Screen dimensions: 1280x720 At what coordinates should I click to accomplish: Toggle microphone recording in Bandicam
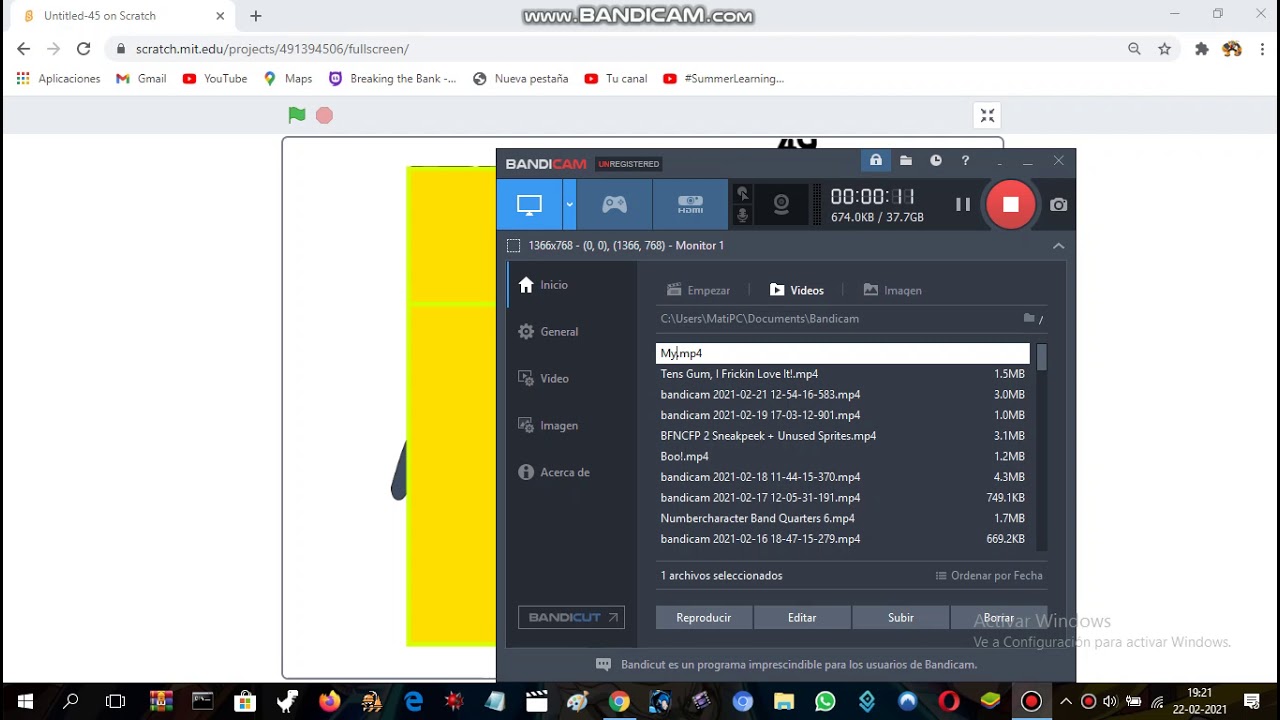pos(742,215)
